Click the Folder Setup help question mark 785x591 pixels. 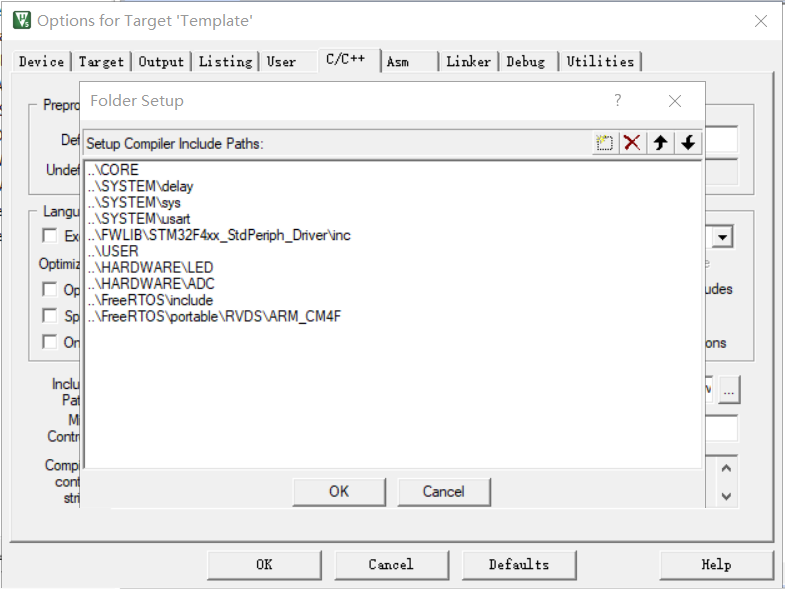(618, 101)
